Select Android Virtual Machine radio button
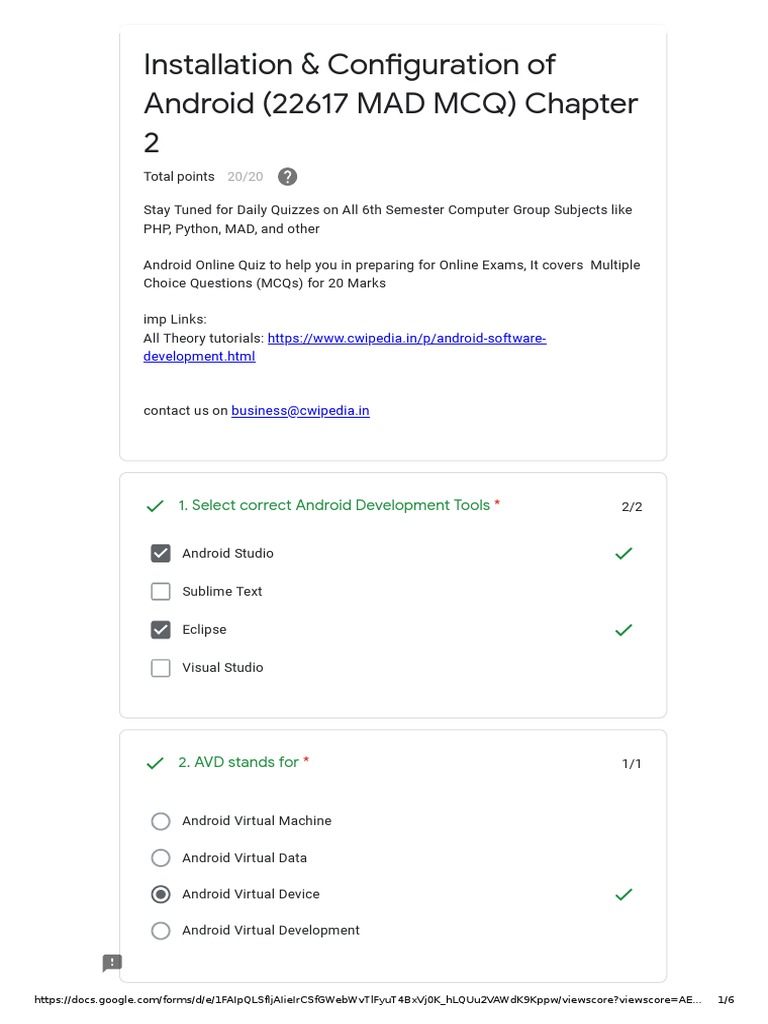 pos(161,821)
